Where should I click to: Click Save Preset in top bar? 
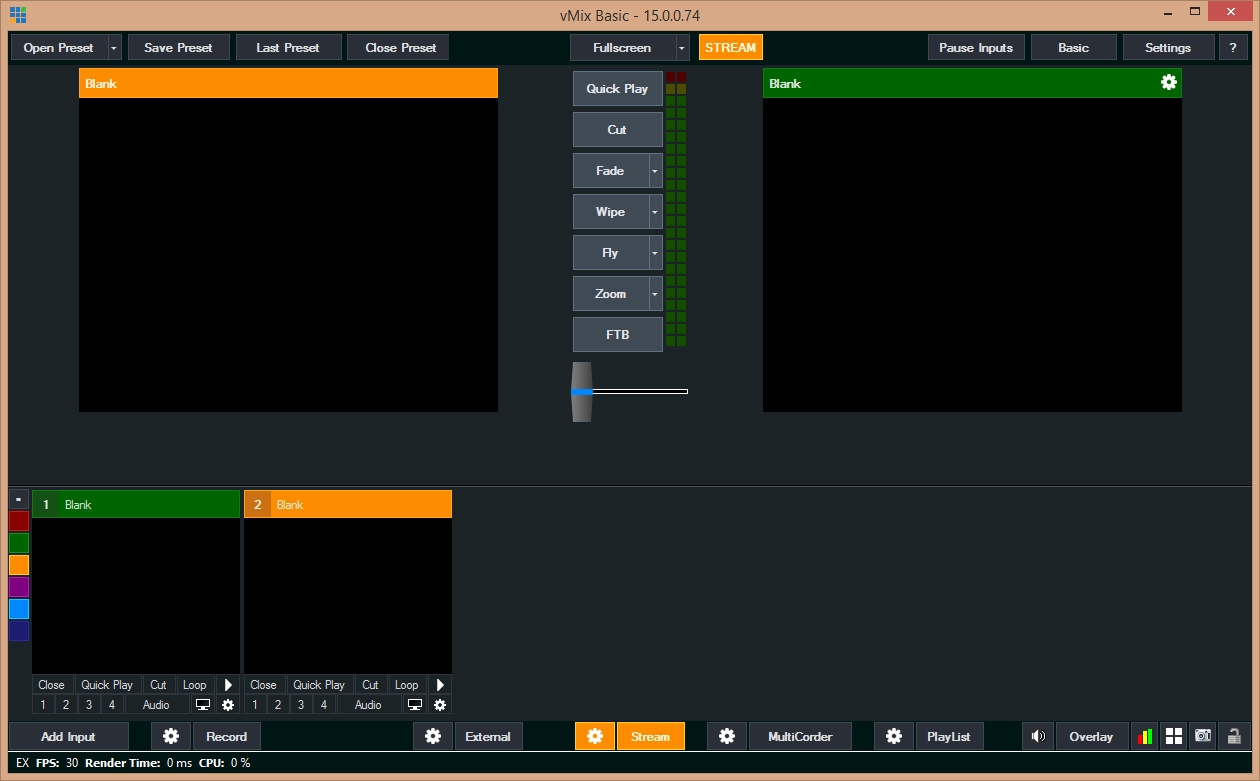pos(178,48)
